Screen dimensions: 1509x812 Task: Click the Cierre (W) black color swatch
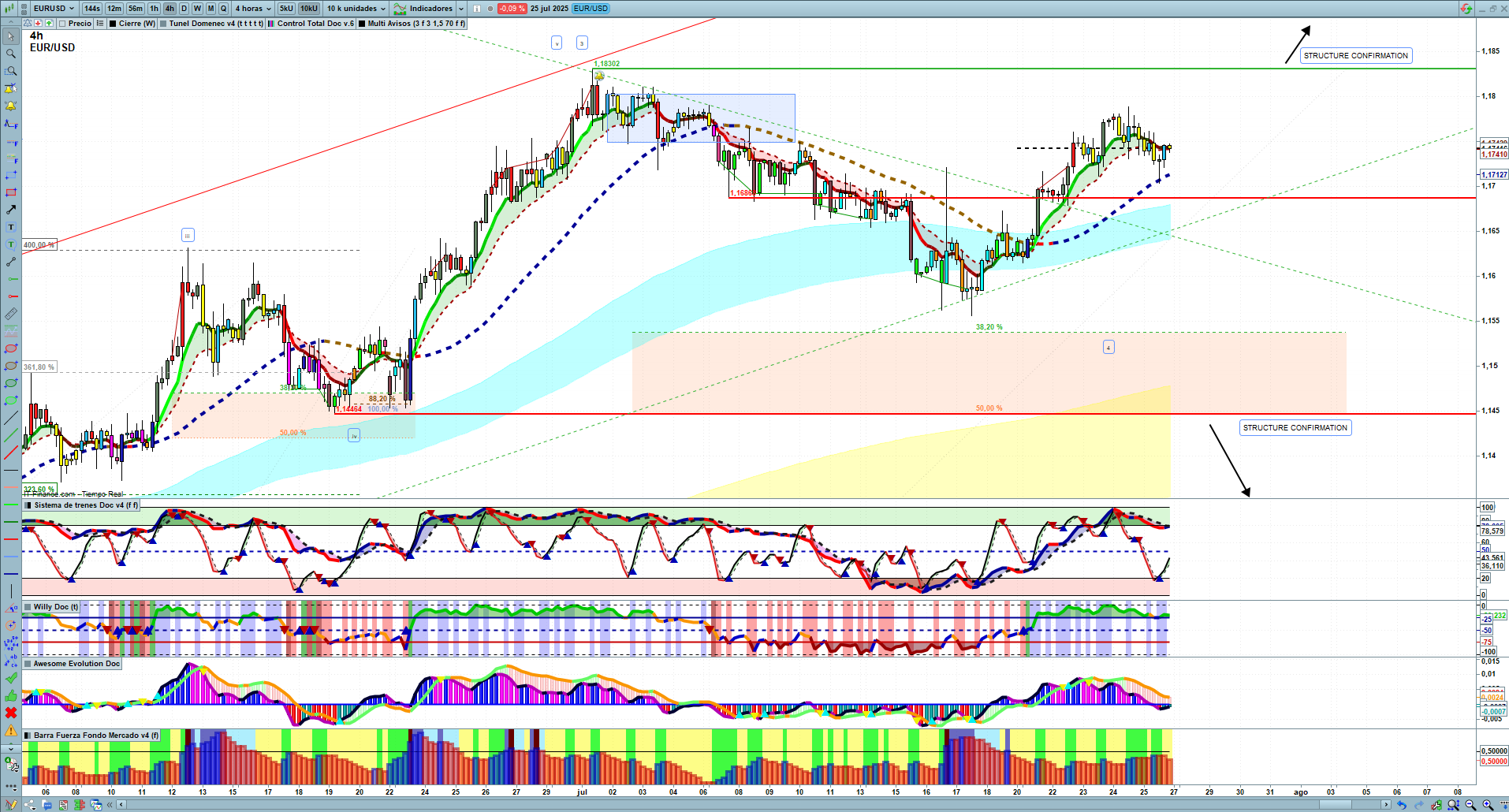pyautogui.click(x=114, y=24)
